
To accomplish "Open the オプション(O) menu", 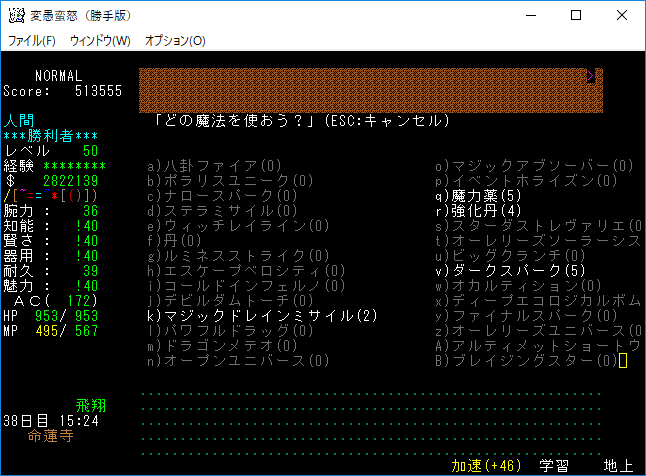I will [175, 41].
